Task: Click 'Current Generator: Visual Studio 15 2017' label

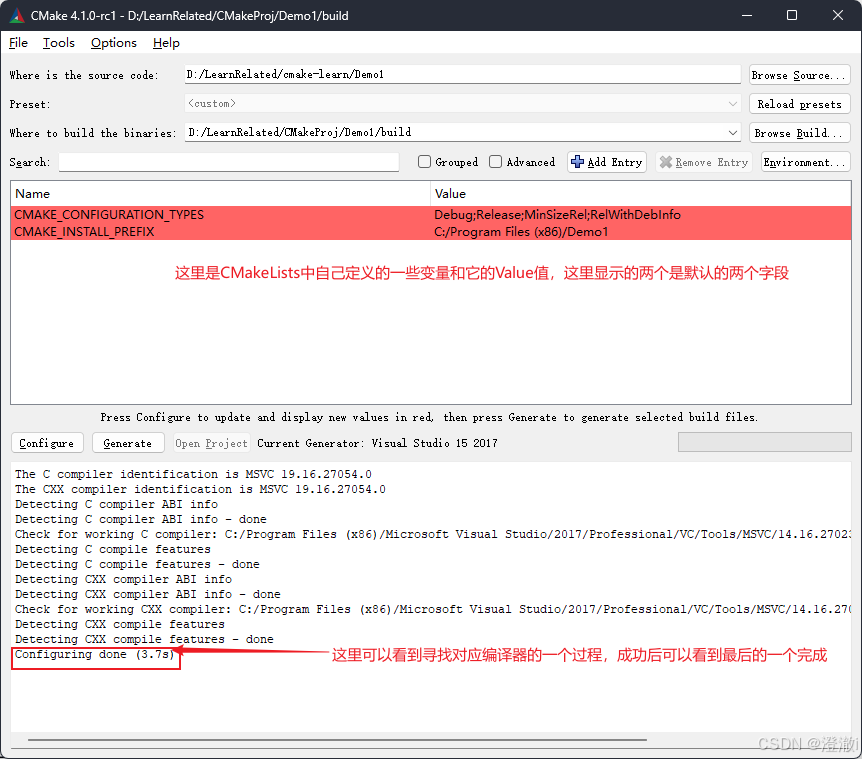Action: pos(377,443)
